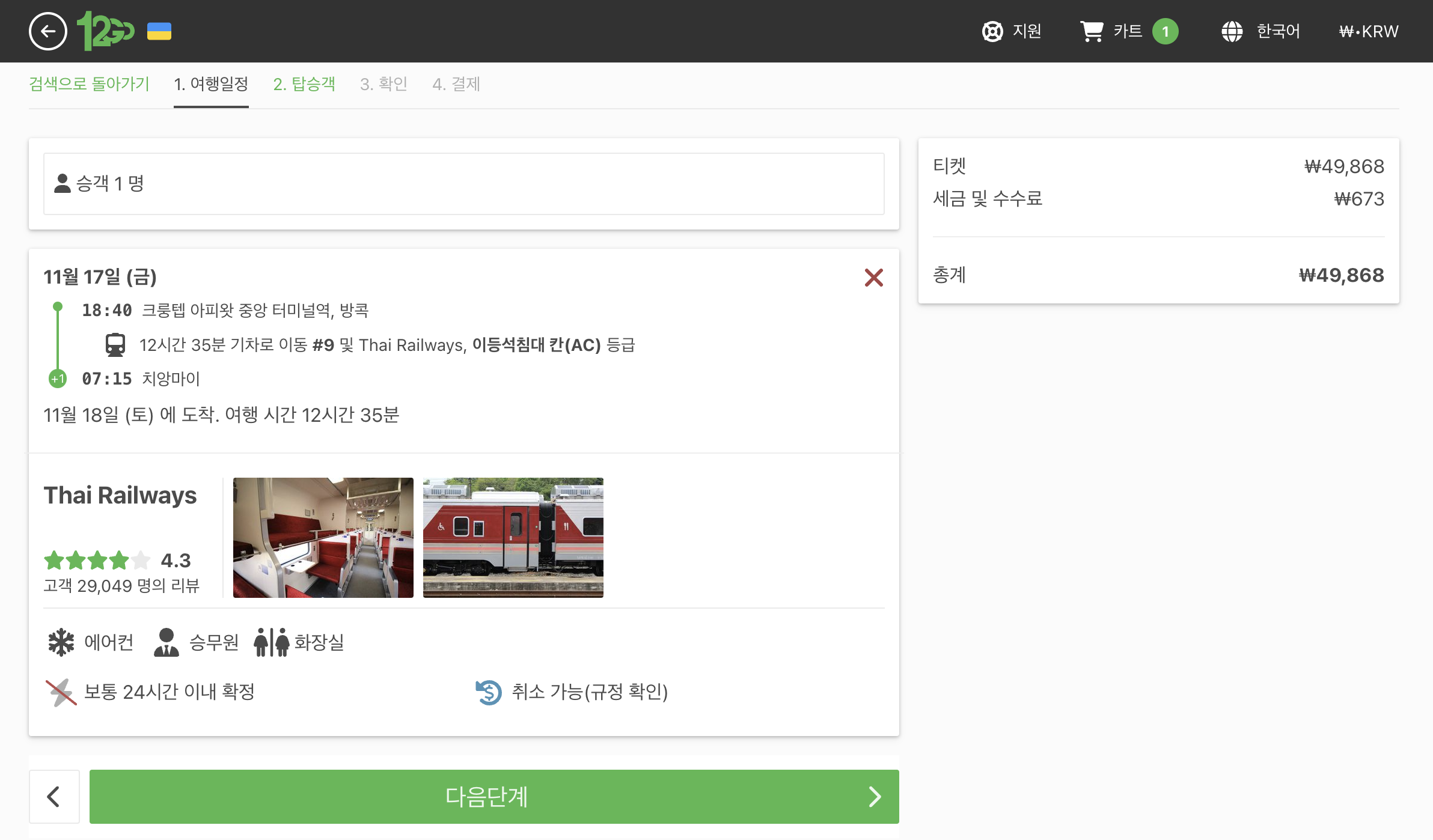Click the air conditioning snowflake icon
The height and width of the screenshot is (840, 1433).
pyautogui.click(x=61, y=642)
